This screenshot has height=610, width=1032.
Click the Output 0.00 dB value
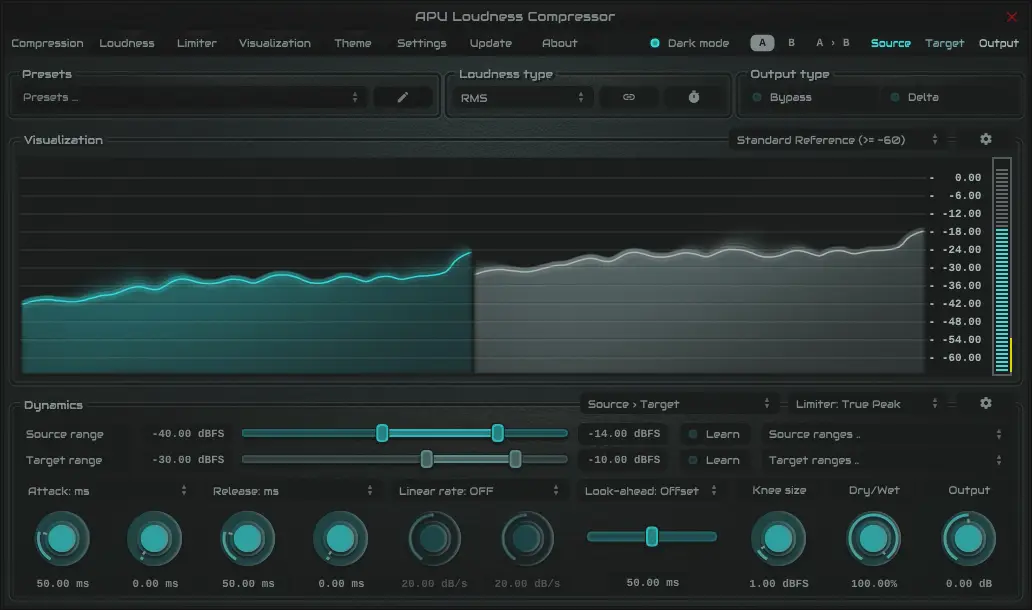coord(969,584)
